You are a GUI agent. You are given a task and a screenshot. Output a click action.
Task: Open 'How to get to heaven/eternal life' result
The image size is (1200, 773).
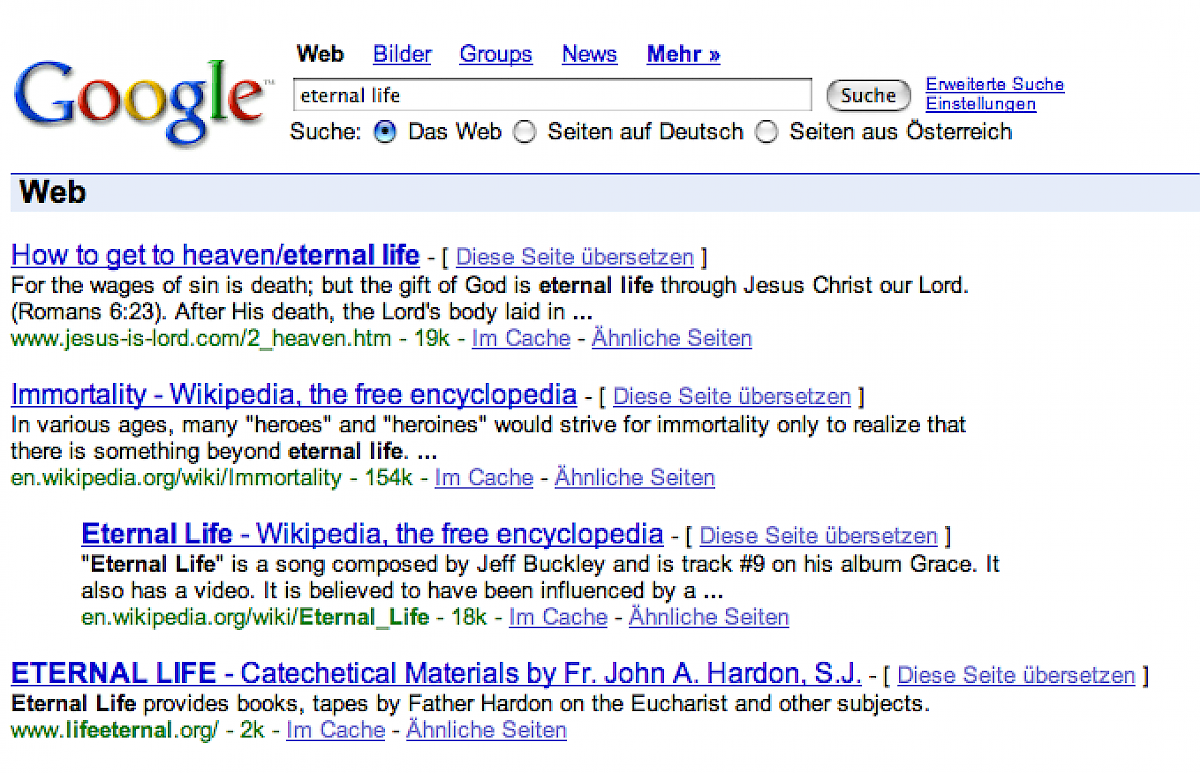coord(215,256)
